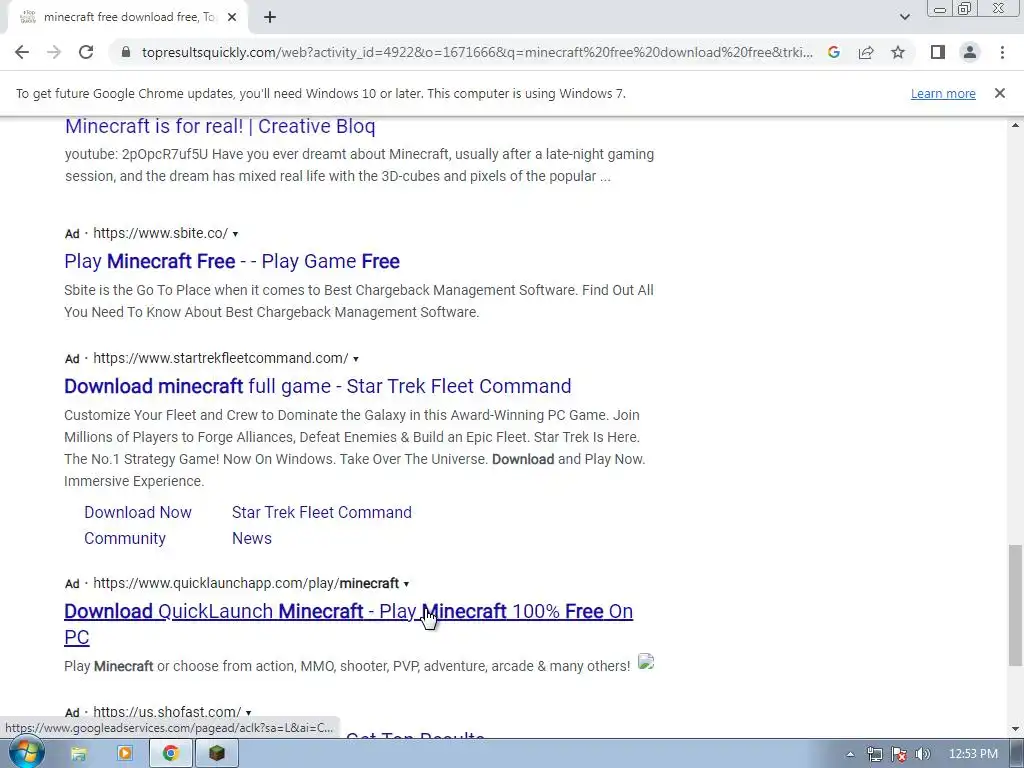
Task: Click the broken image icon after QuickLaunch description
Action: click(x=646, y=662)
